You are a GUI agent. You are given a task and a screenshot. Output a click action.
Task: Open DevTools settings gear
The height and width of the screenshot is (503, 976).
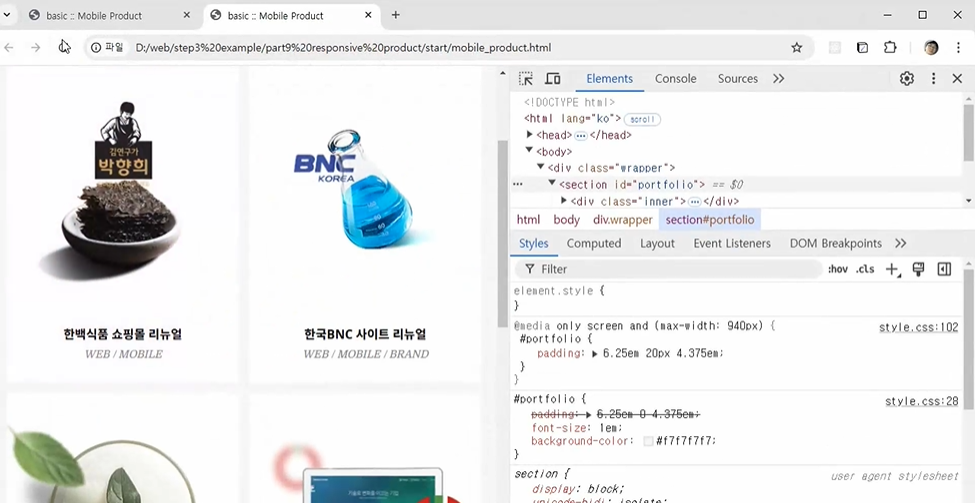click(x=907, y=78)
